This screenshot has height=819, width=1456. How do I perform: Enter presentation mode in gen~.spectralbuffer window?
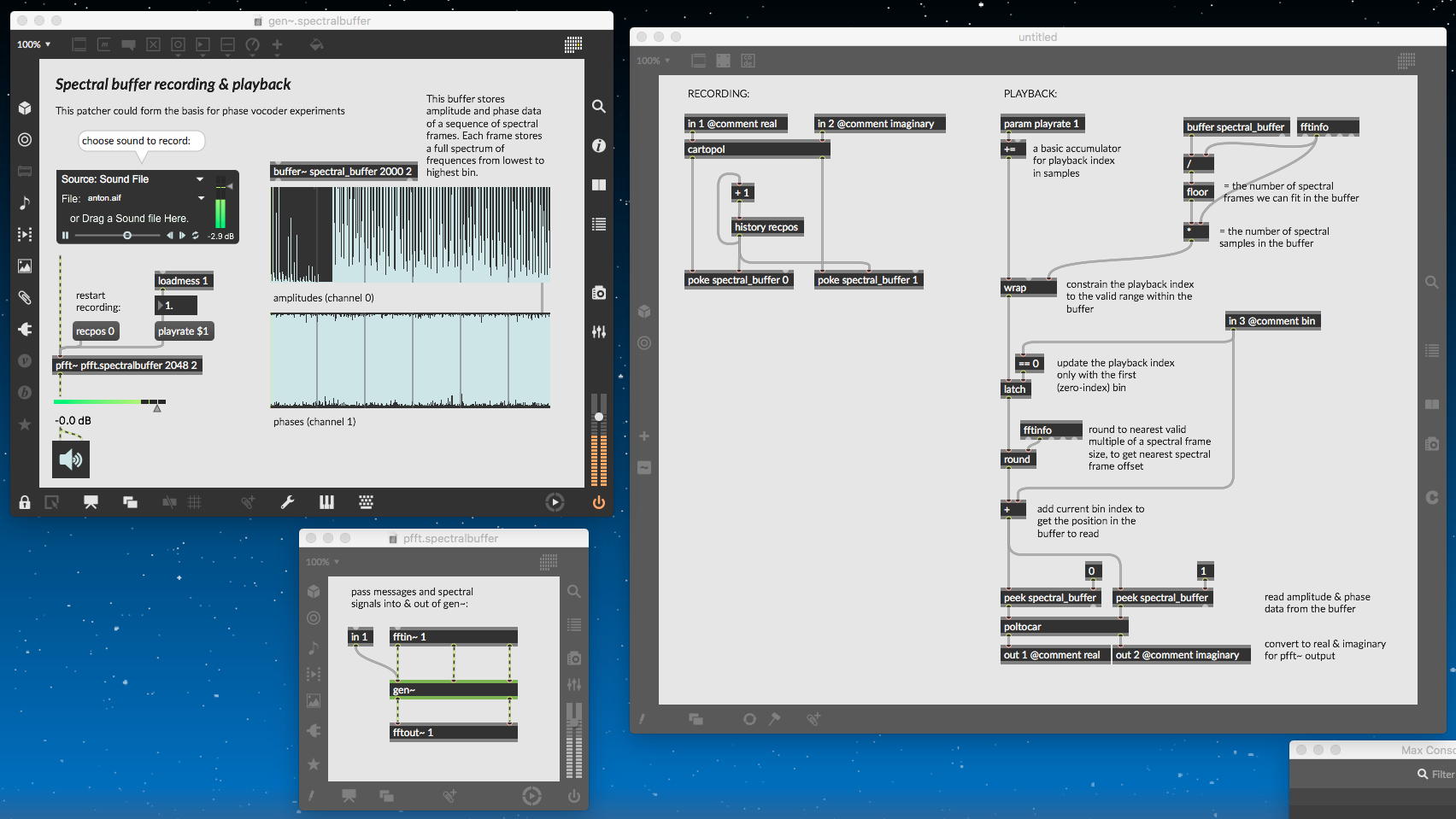pos(91,502)
